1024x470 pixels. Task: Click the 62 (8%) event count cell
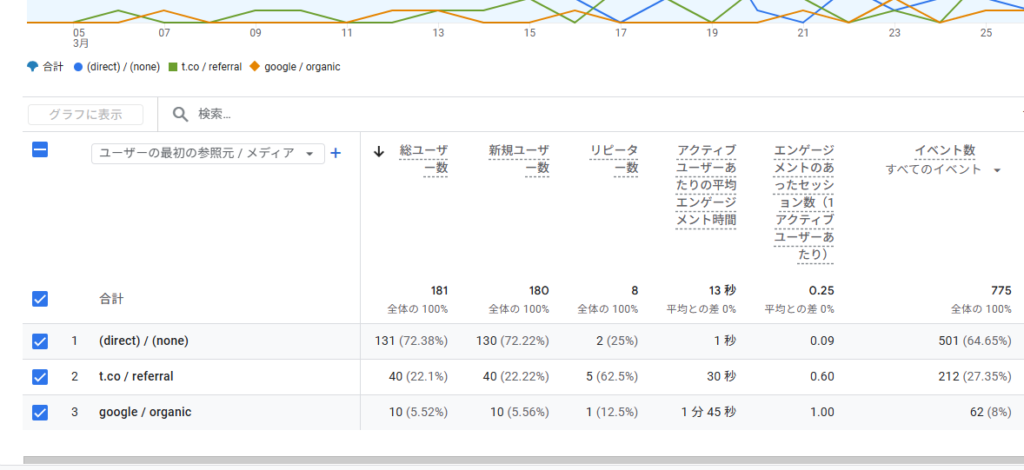click(990, 413)
